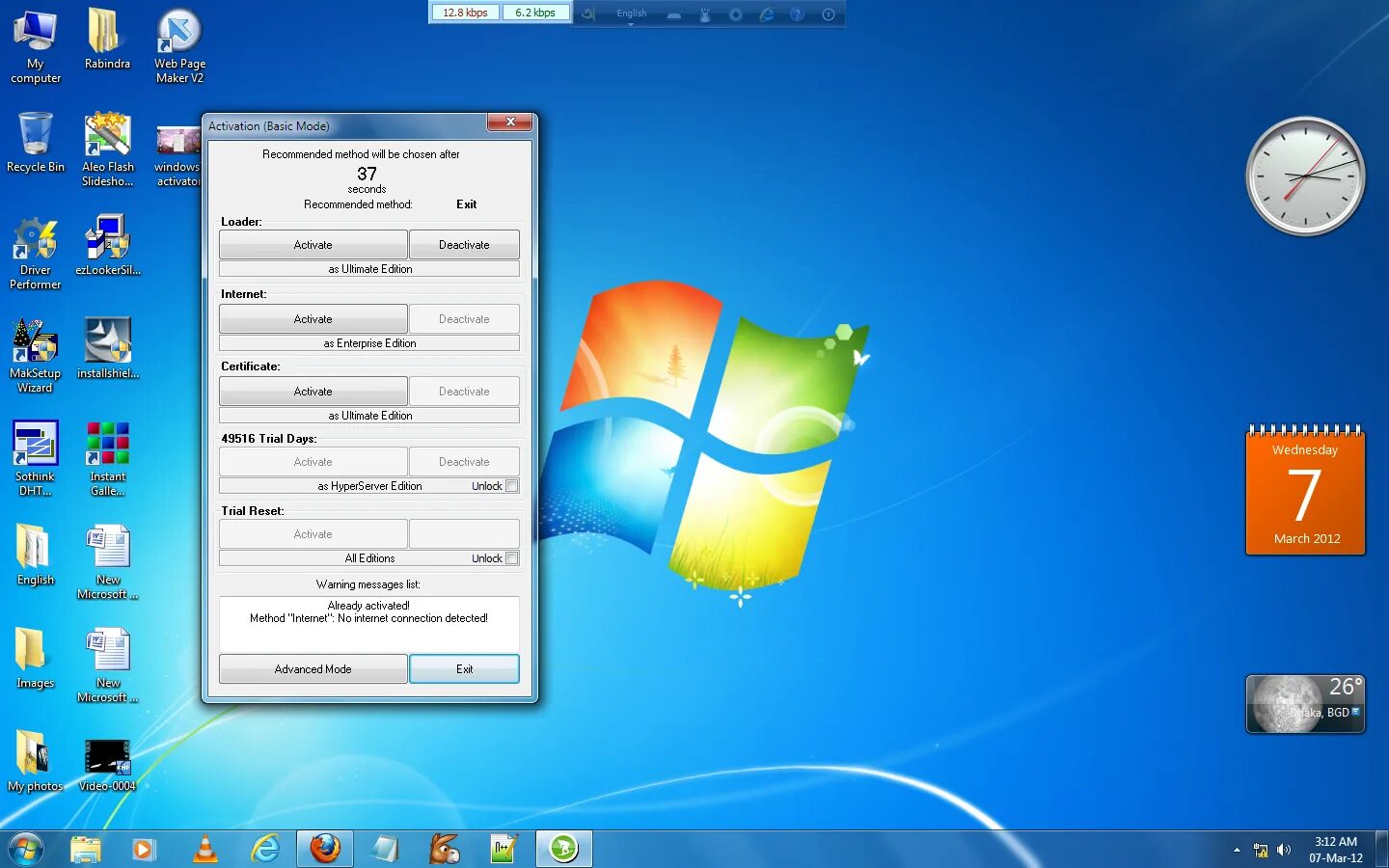Open installshield desktop icon
The height and width of the screenshot is (868, 1389).
click(107, 348)
